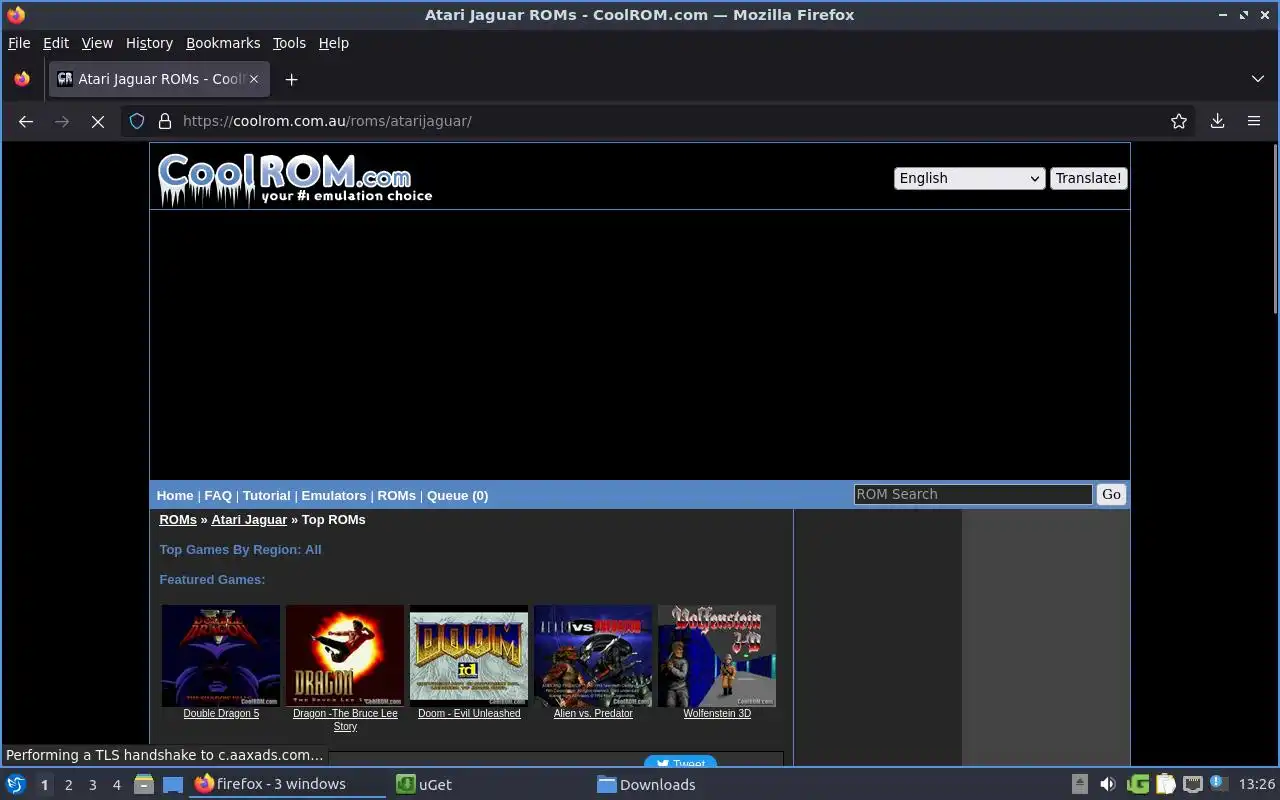The image size is (1280, 800).
Task: Bookmark this page with the star
Action: tap(1179, 121)
